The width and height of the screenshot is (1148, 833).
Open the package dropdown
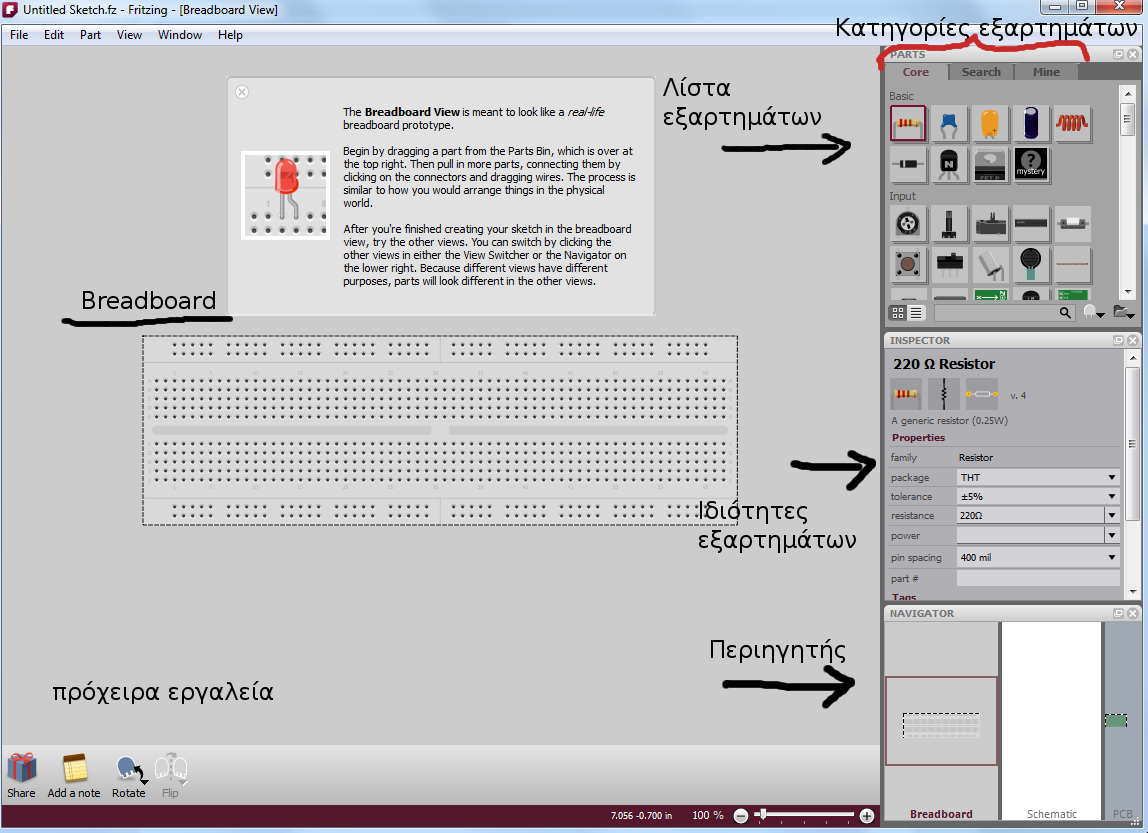(1038, 477)
